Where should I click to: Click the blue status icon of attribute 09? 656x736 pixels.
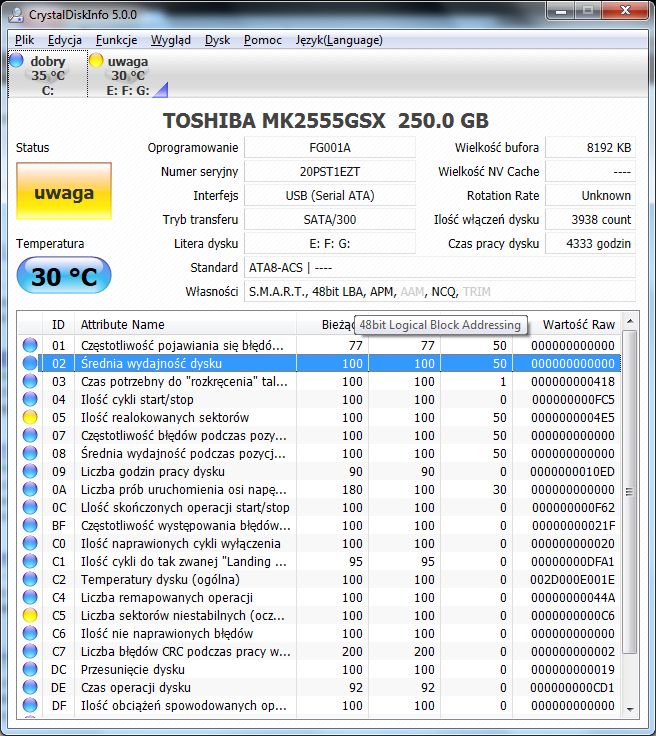click(30, 471)
